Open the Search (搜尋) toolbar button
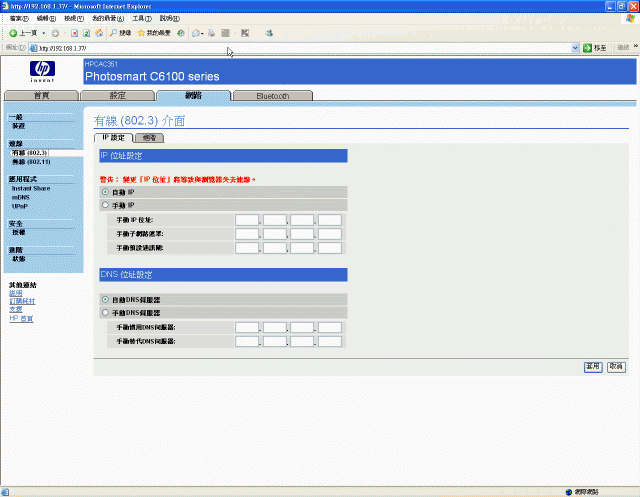640x497 pixels. coord(120,33)
